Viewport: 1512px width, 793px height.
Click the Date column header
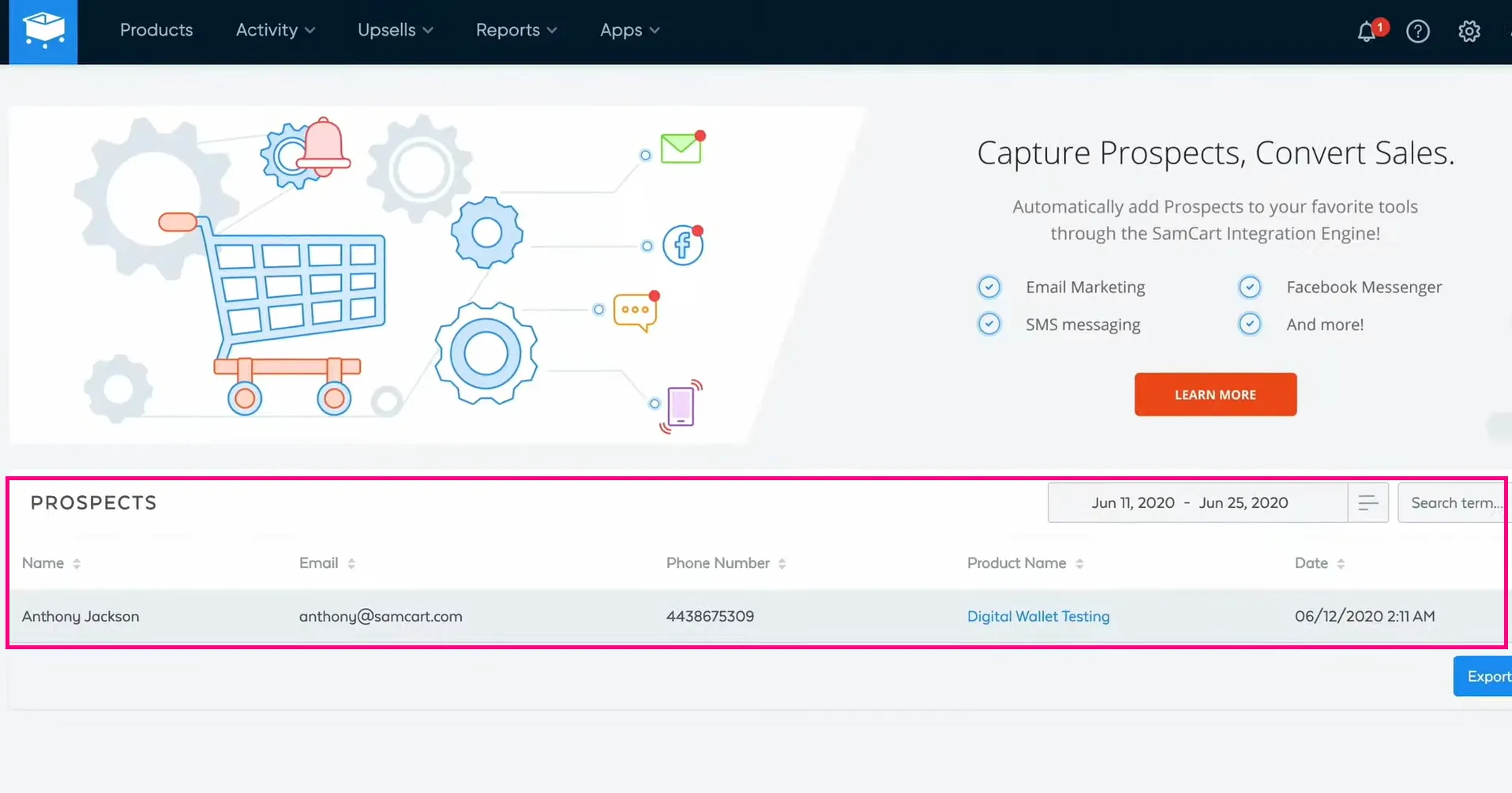pos(1311,563)
